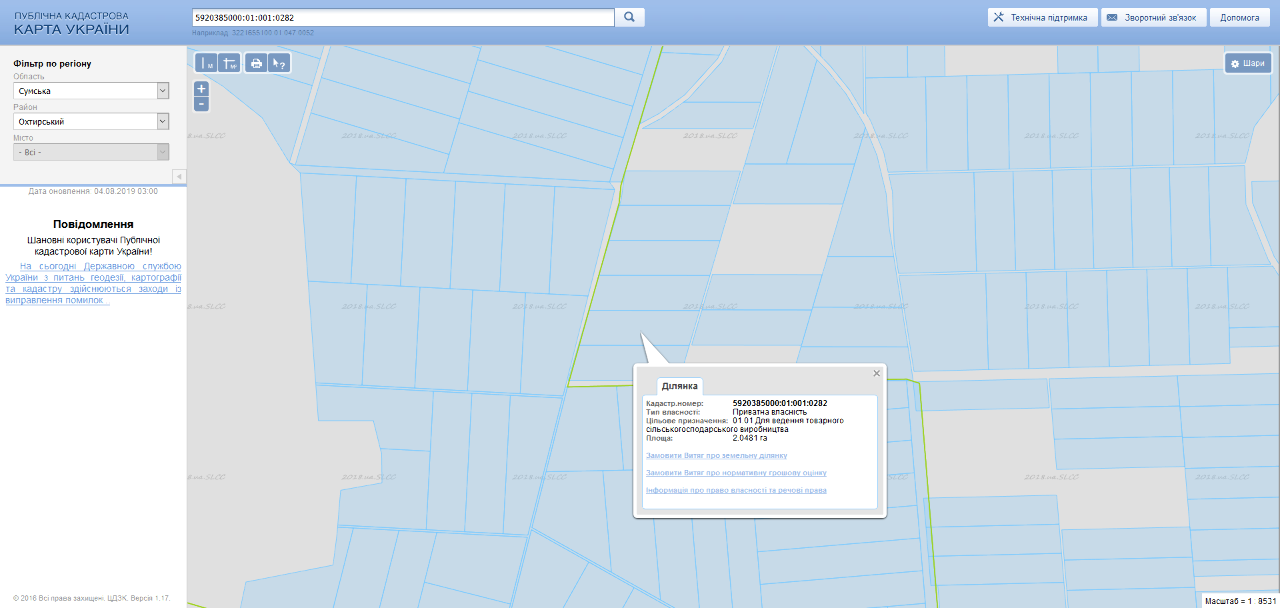Activate the identify info cursor tool
The height and width of the screenshot is (608, 1280).
point(279,63)
